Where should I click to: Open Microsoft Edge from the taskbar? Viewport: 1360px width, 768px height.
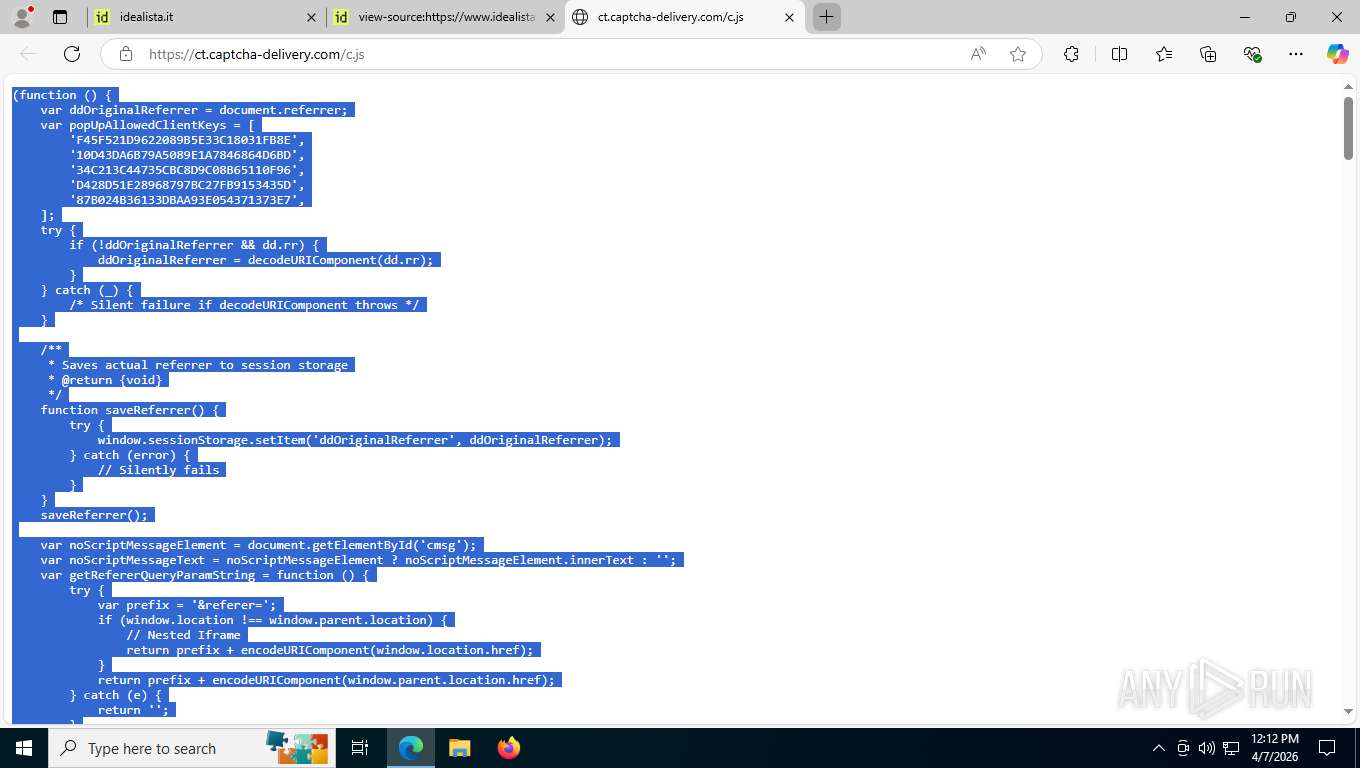pos(410,748)
